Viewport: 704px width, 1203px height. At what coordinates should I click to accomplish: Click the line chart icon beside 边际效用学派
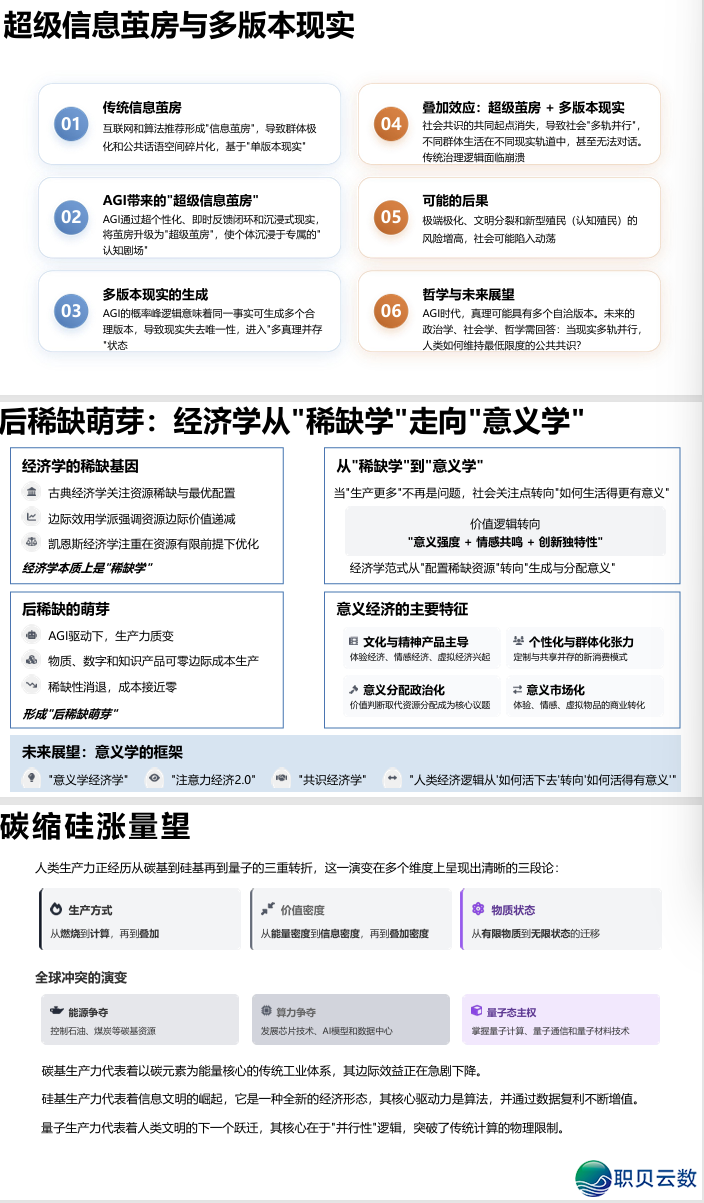(x=31, y=517)
